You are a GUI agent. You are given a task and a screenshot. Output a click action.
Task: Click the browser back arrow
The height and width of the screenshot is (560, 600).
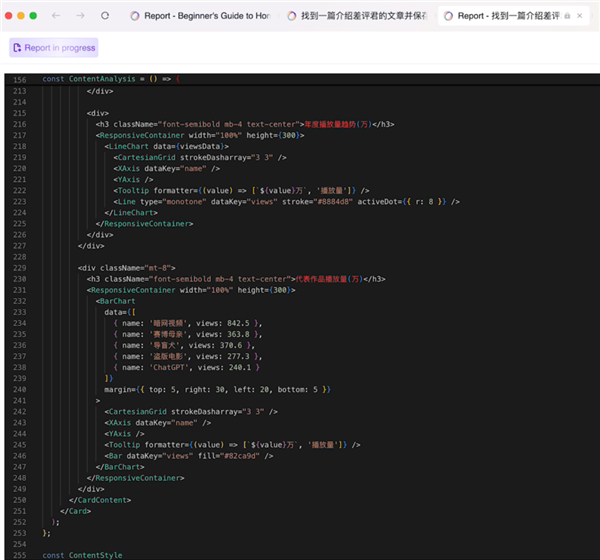[x=56, y=16]
